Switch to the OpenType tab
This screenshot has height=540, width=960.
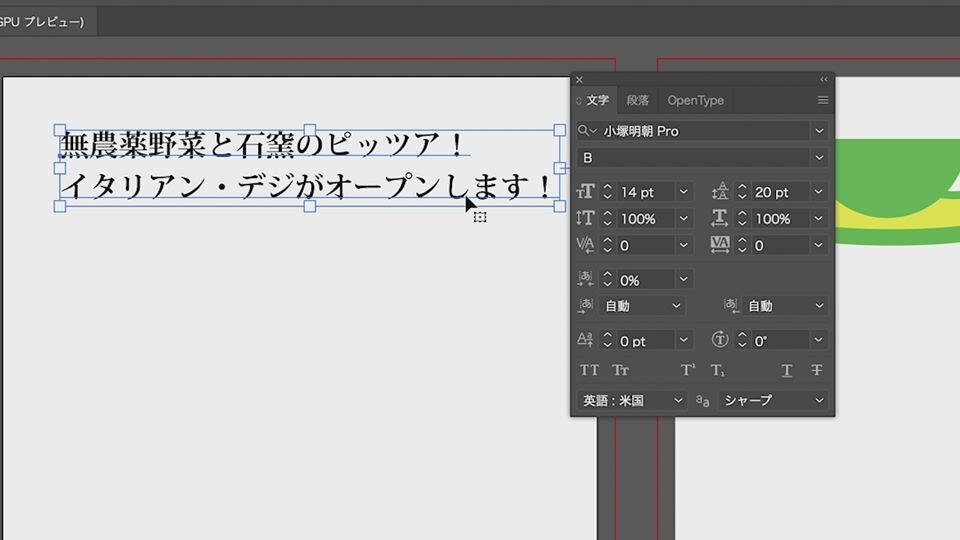pyautogui.click(x=695, y=100)
